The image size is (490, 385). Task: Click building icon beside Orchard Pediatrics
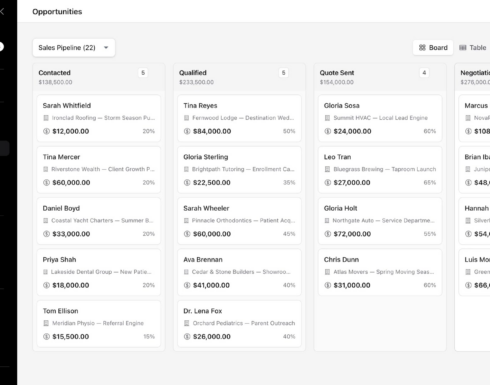[x=187, y=323]
